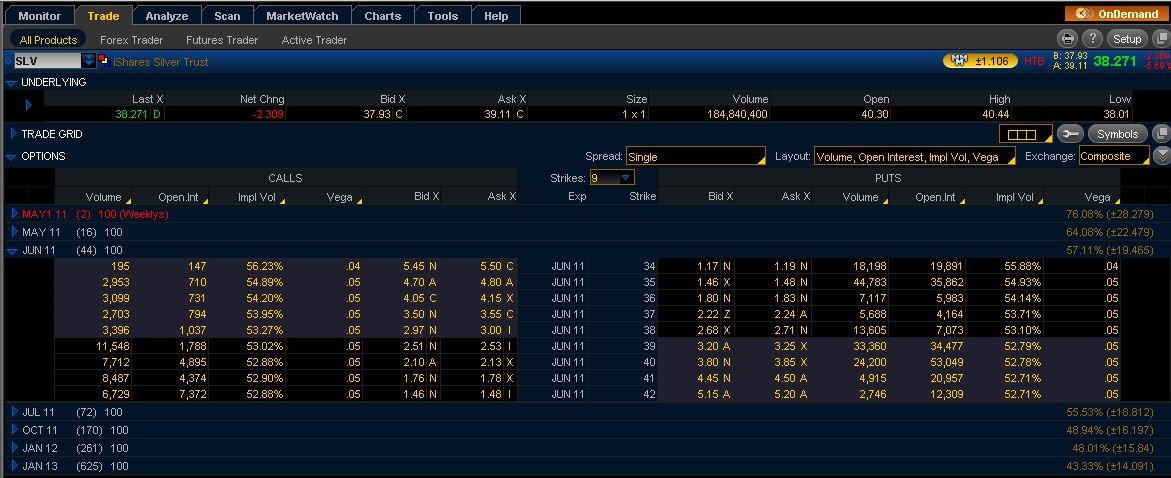Open the Analyze tab
Viewport: 1171px width, 478px height.
coord(167,16)
